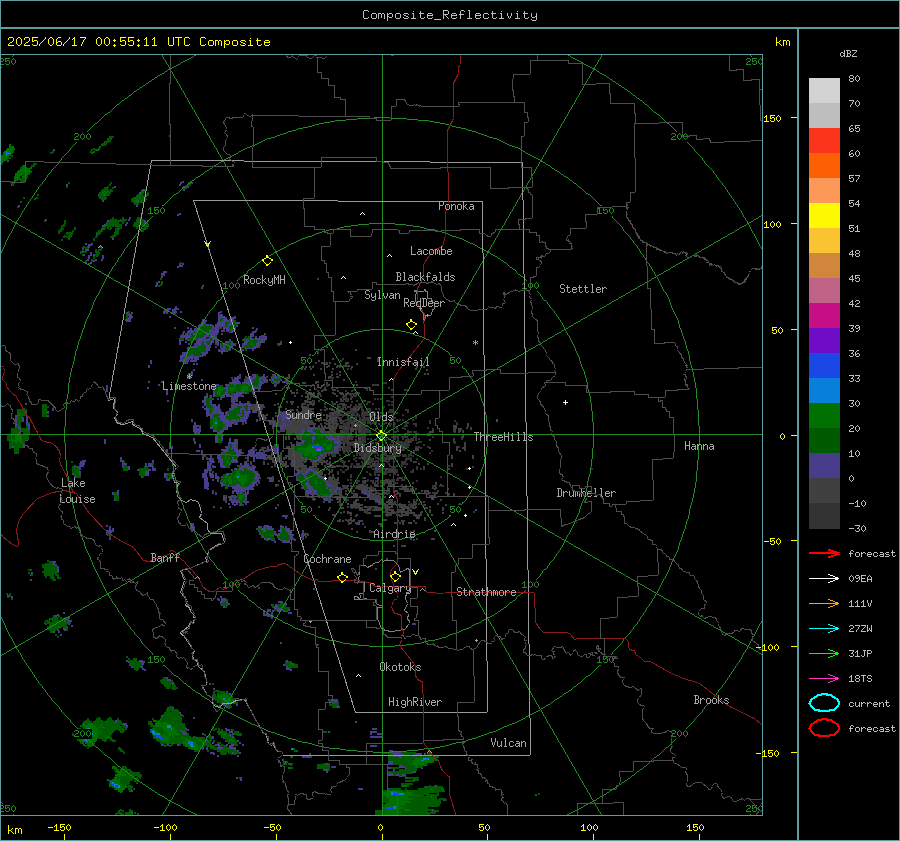Click the orange 57-60 dBZ color swatch

(x=824, y=165)
